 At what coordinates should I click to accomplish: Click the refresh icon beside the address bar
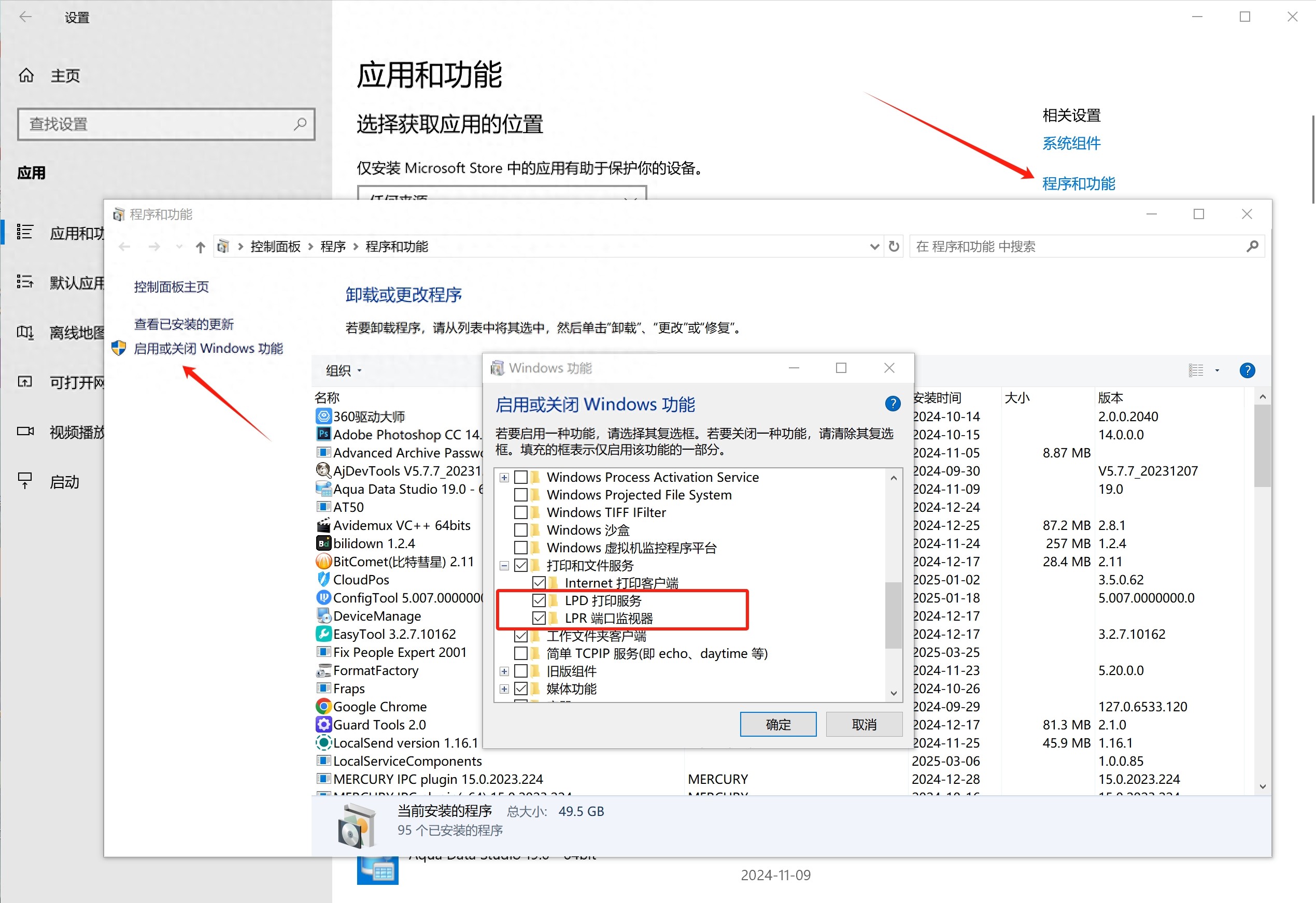894,246
